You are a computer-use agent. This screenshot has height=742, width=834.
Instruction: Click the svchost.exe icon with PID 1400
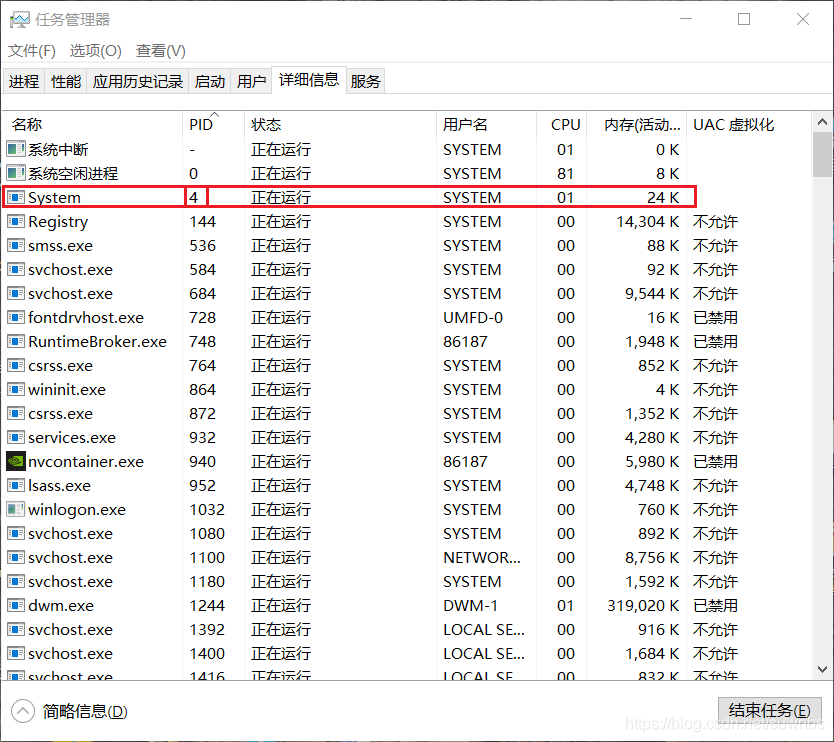[x=16, y=653]
